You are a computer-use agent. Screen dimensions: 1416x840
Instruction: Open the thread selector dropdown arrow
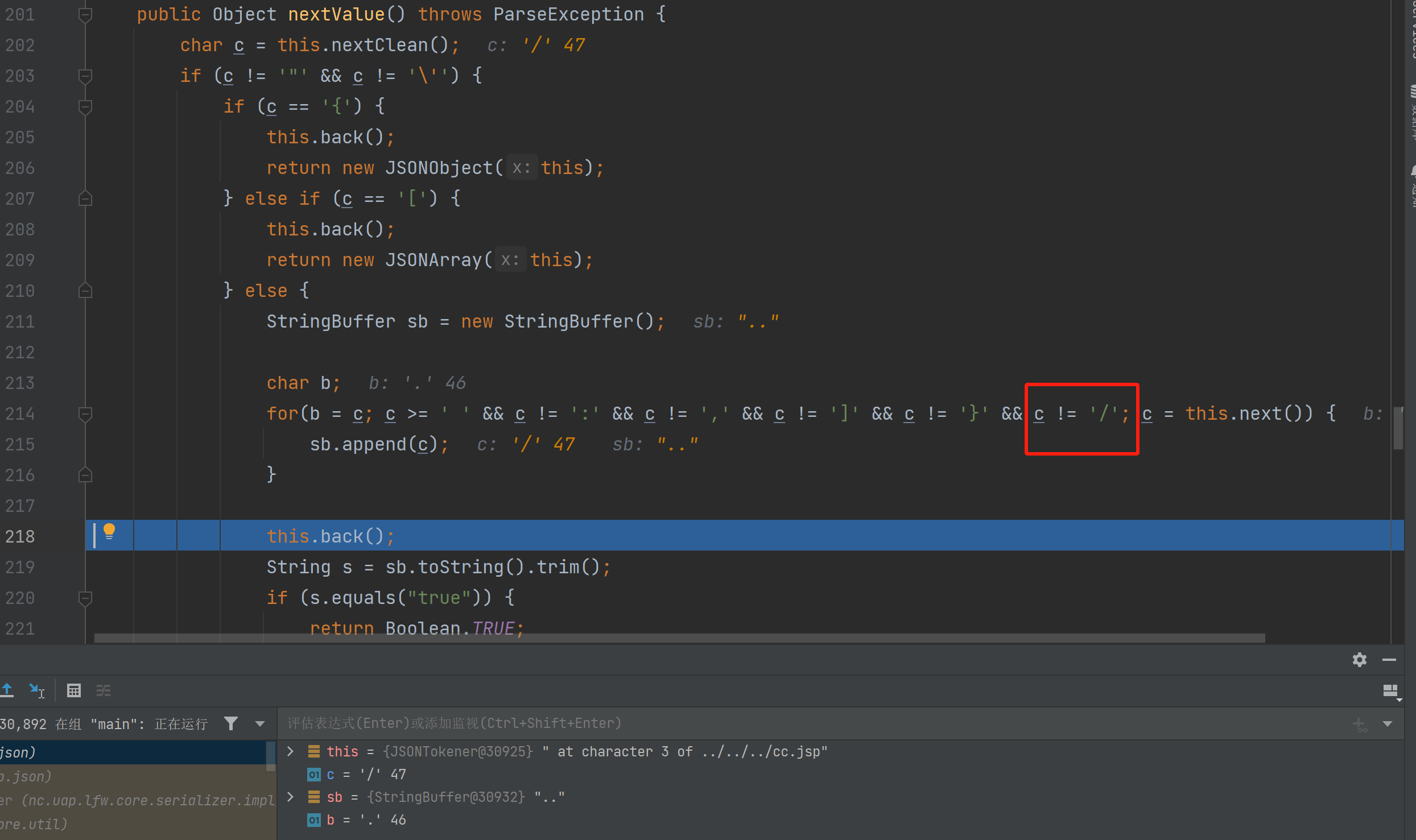pyautogui.click(x=260, y=723)
